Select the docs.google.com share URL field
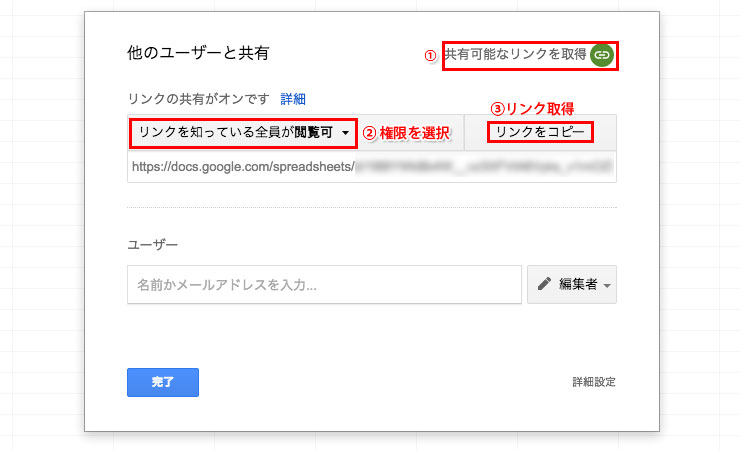740x450 pixels. (372, 167)
